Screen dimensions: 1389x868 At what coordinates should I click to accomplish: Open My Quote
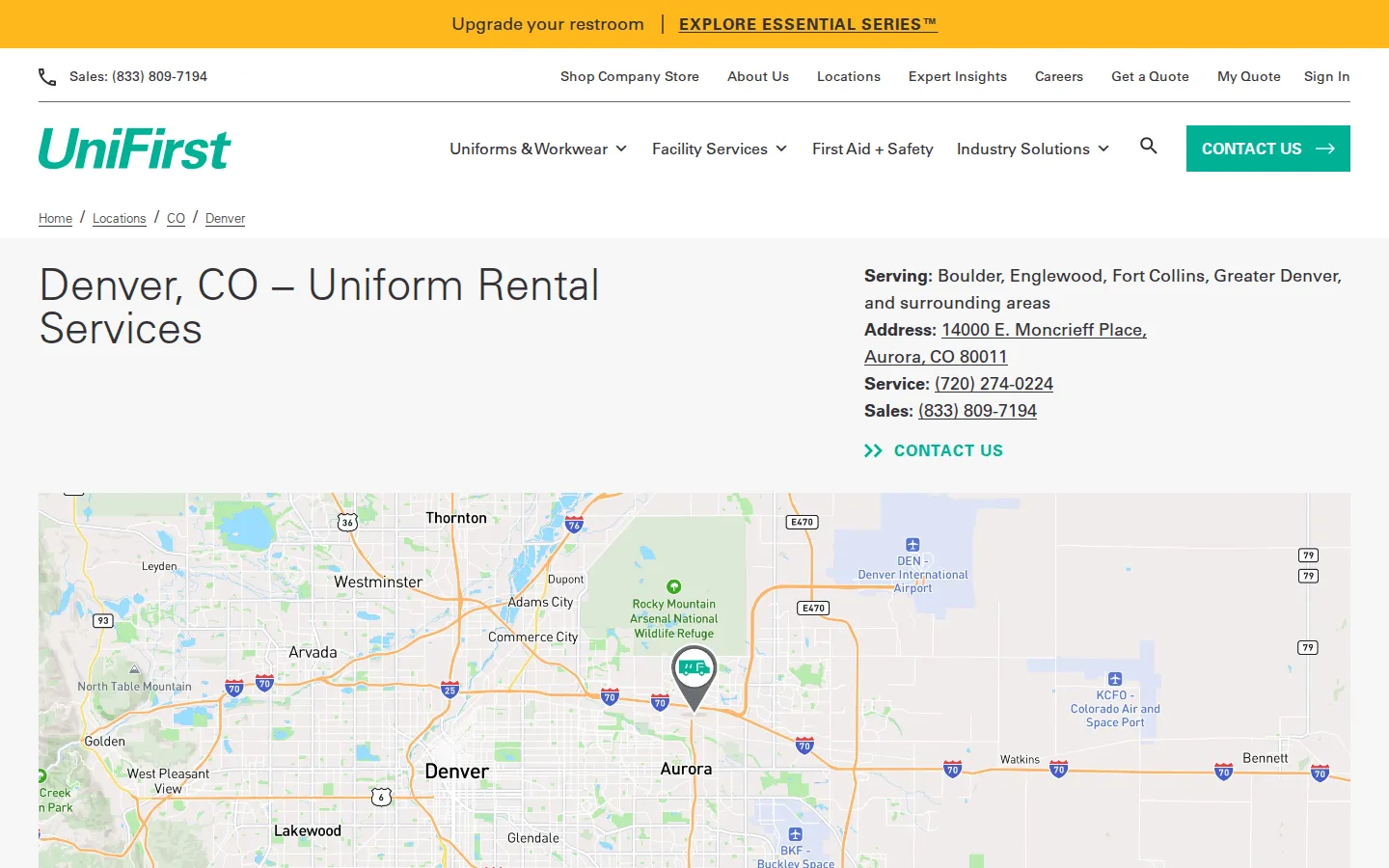[1249, 76]
